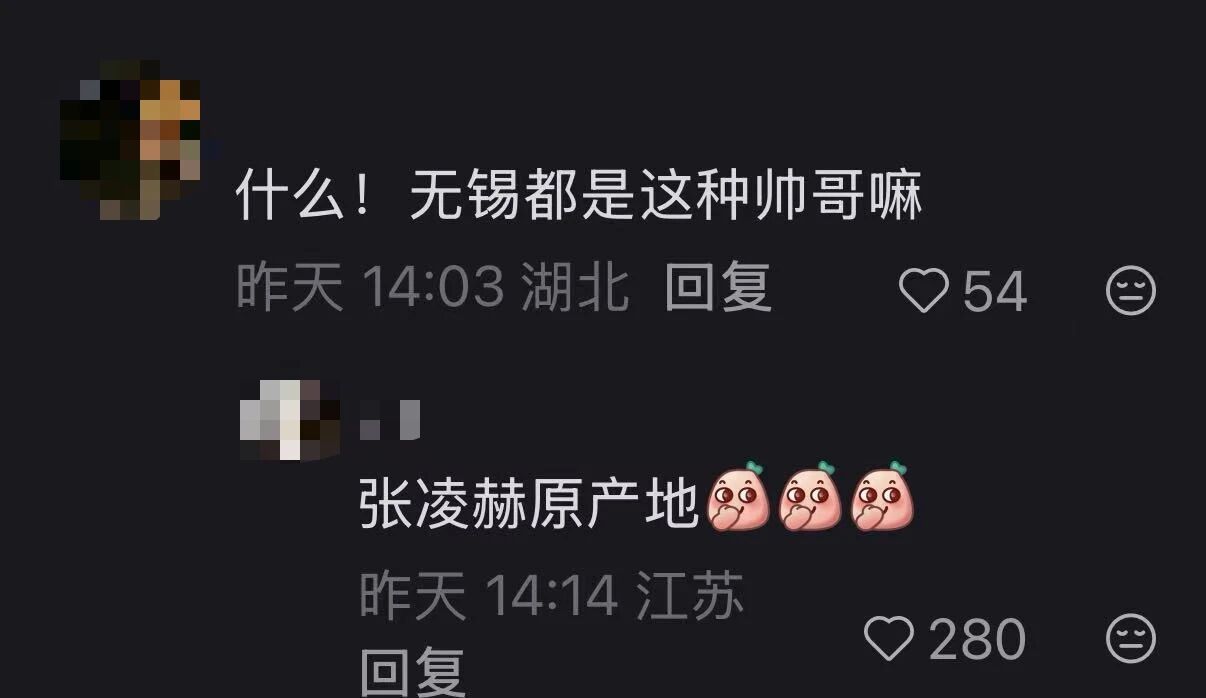The image size is (1206, 698).
Task: Open the first commenter's pixelated avatar
Action: click(x=130, y=140)
